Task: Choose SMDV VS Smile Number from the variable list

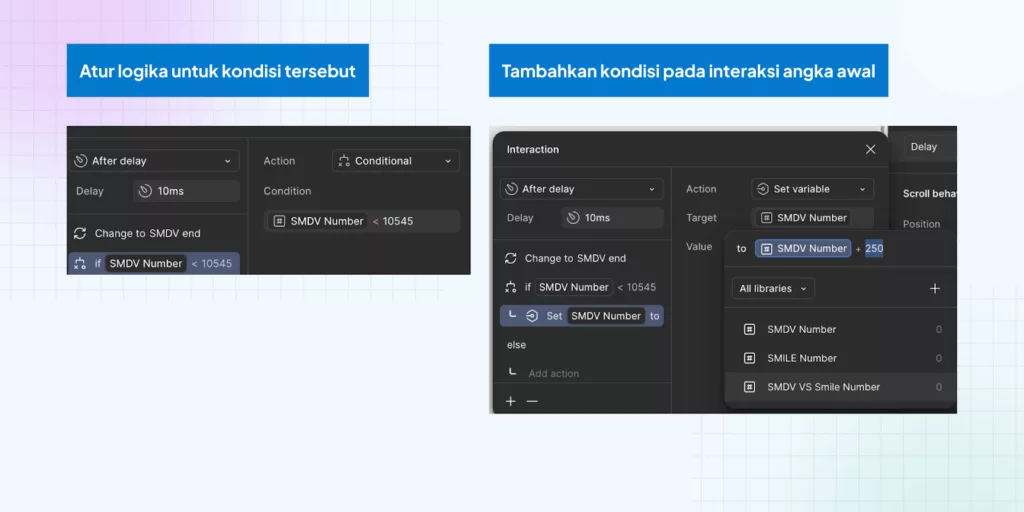Action: pos(842,387)
